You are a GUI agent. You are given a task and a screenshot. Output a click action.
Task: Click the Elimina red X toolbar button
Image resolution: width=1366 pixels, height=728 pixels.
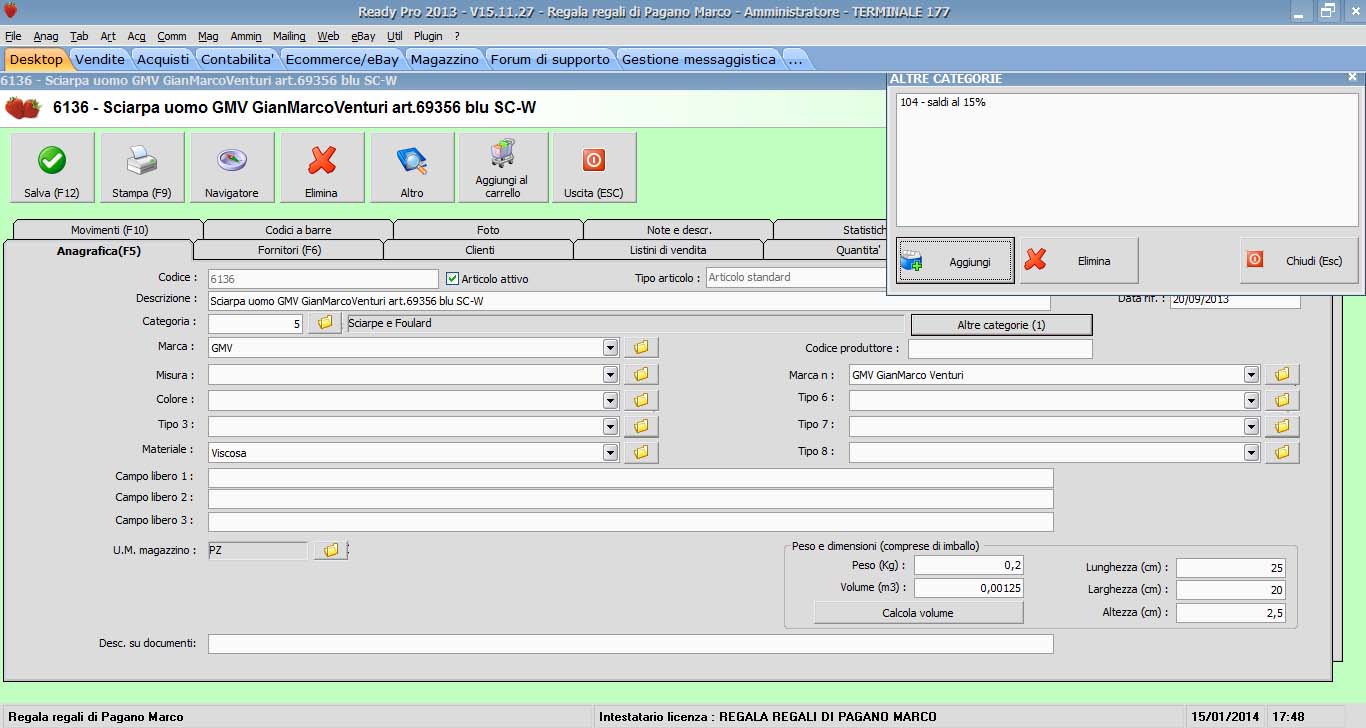tap(322, 168)
